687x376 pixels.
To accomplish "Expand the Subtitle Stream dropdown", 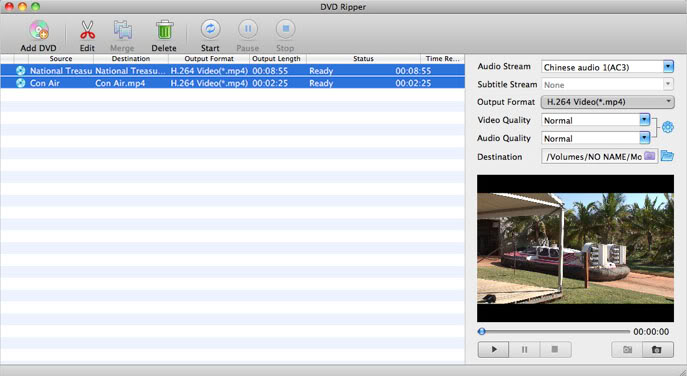I will point(668,84).
